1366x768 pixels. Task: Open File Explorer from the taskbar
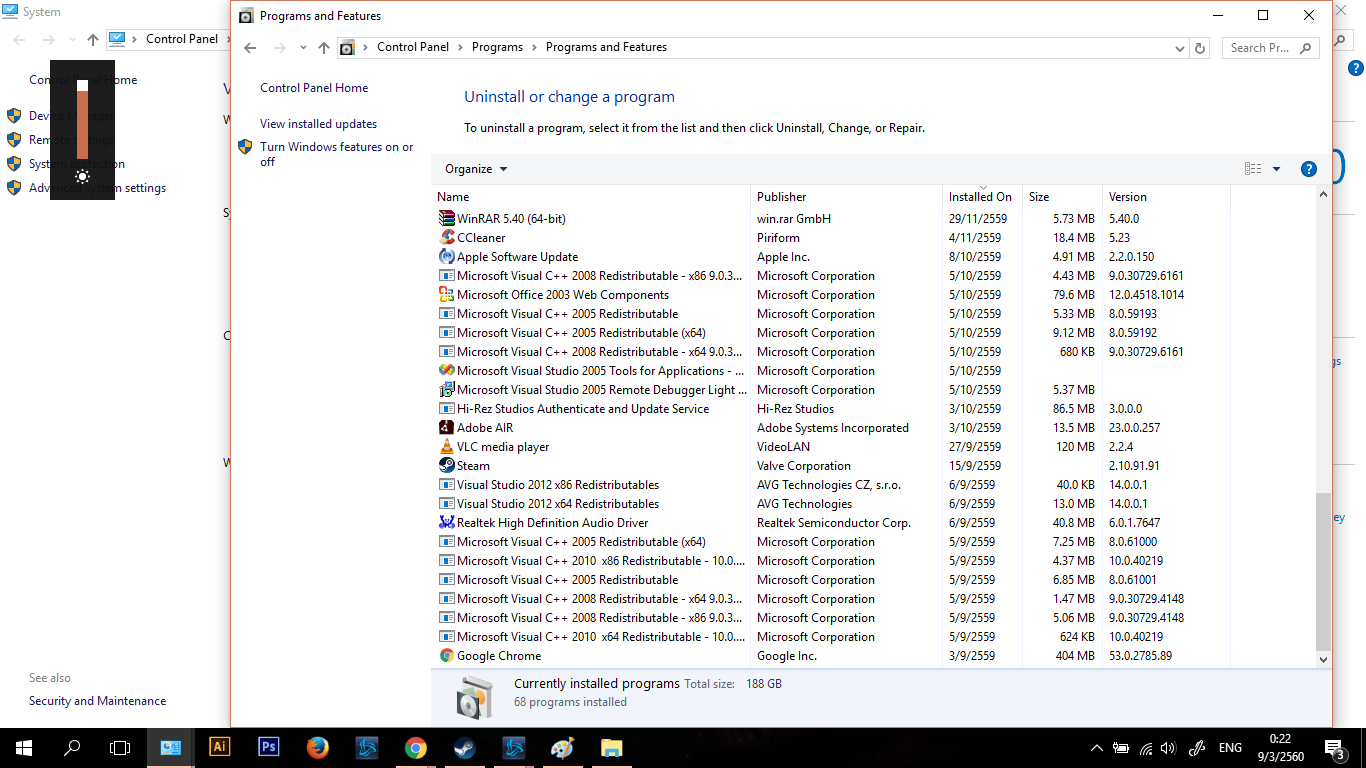point(611,747)
